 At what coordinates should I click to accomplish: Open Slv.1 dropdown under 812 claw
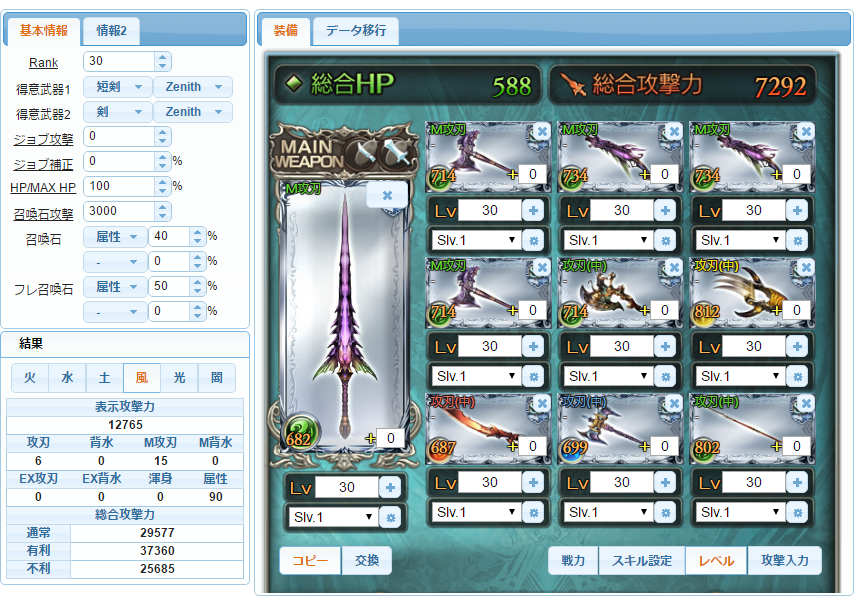click(739, 376)
